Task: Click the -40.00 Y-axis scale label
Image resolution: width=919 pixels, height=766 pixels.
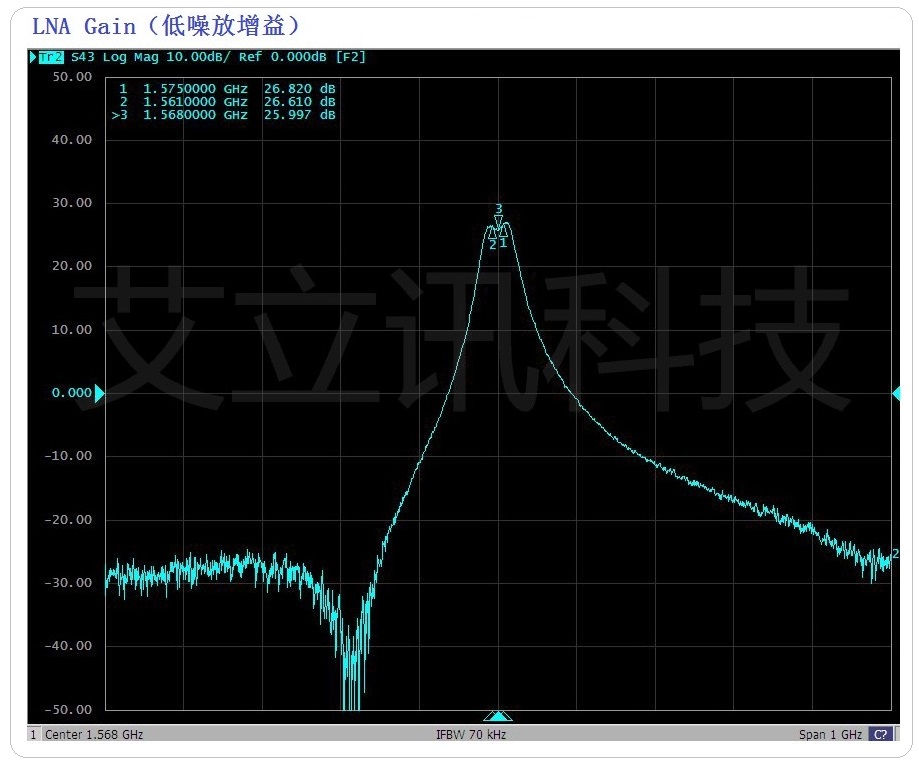Action: 69,646
